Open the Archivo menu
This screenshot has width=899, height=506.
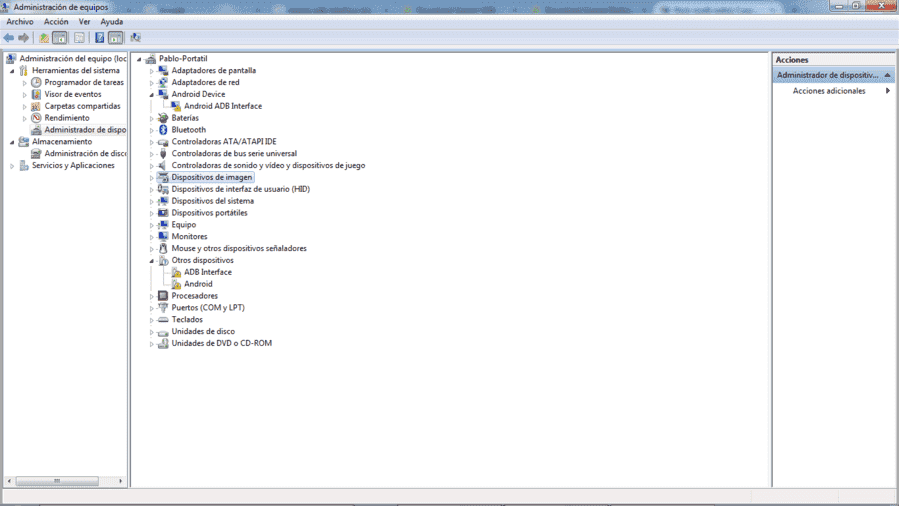click(20, 22)
